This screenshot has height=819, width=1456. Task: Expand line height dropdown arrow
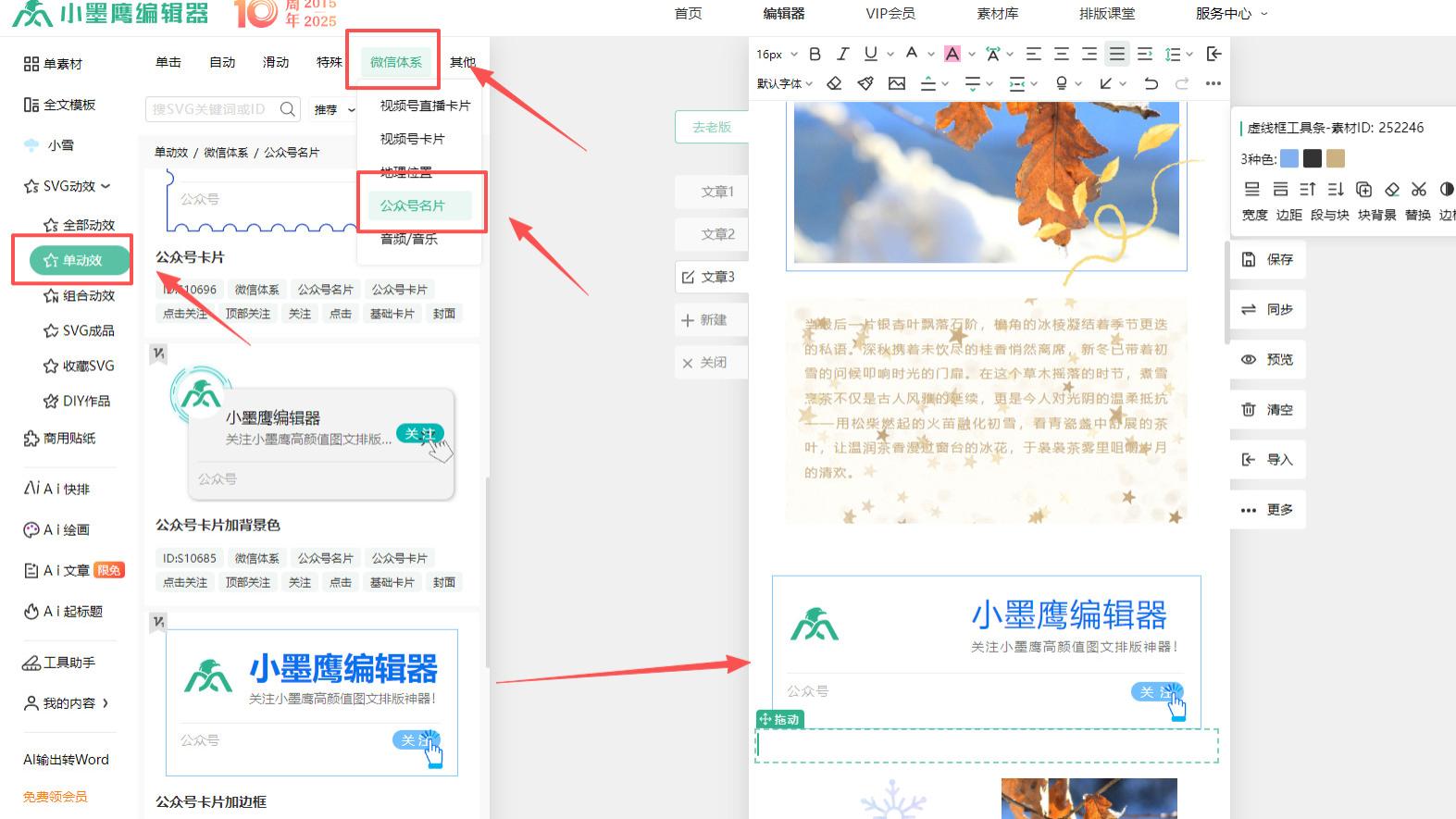click(x=1189, y=55)
